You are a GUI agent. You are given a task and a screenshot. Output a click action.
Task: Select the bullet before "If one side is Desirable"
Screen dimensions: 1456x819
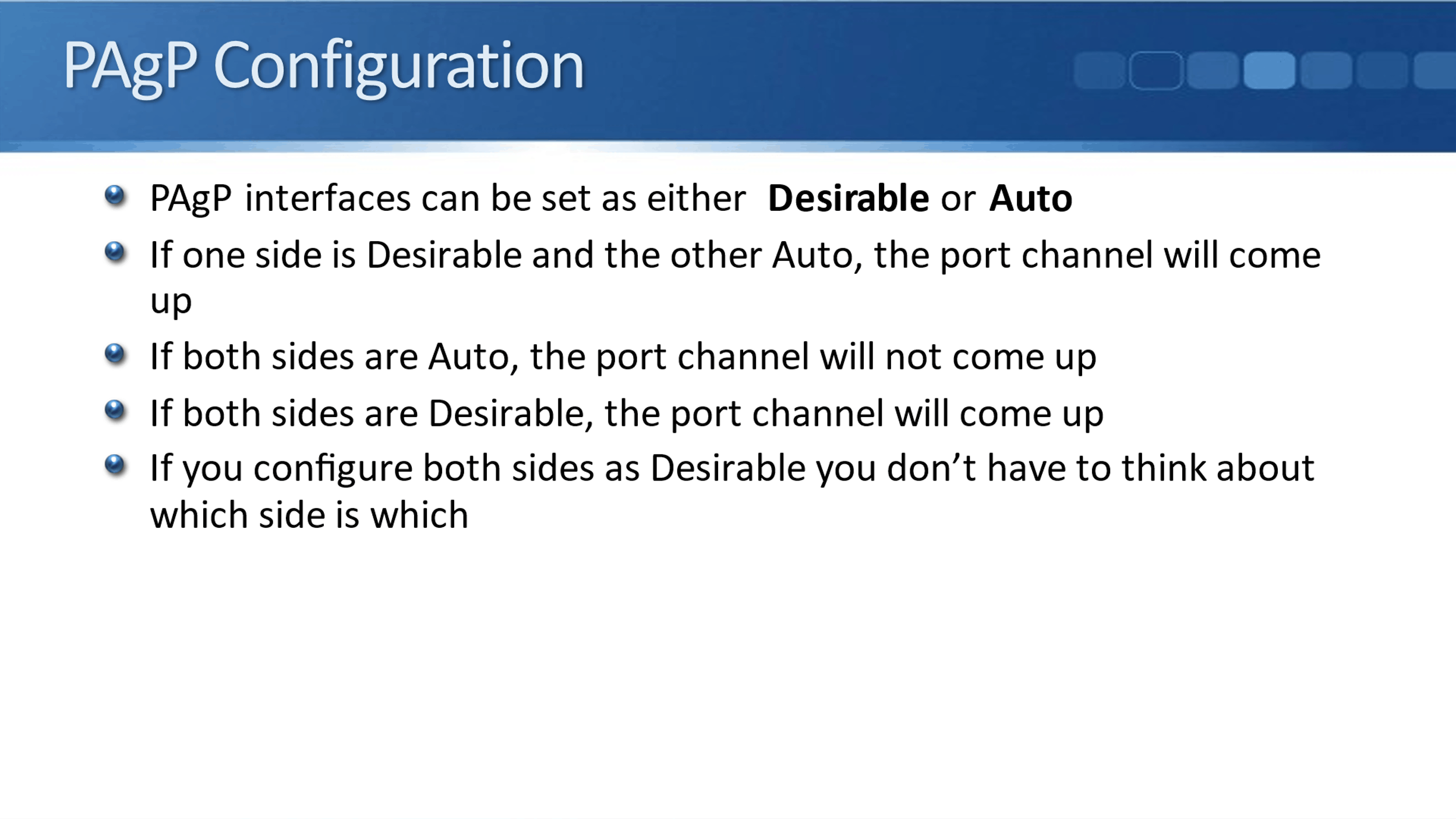click(115, 252)
